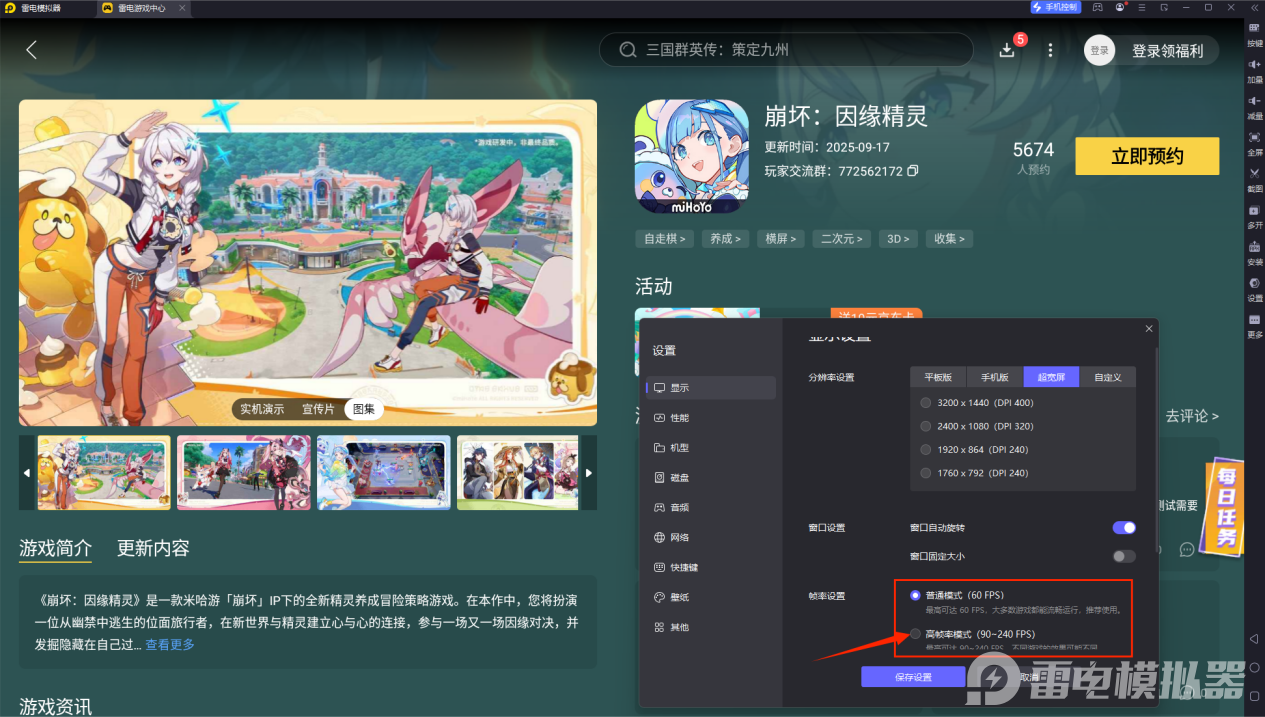Expand the 横屏 tag
The image size is (1265, 717).
click(x=781, y=239)
